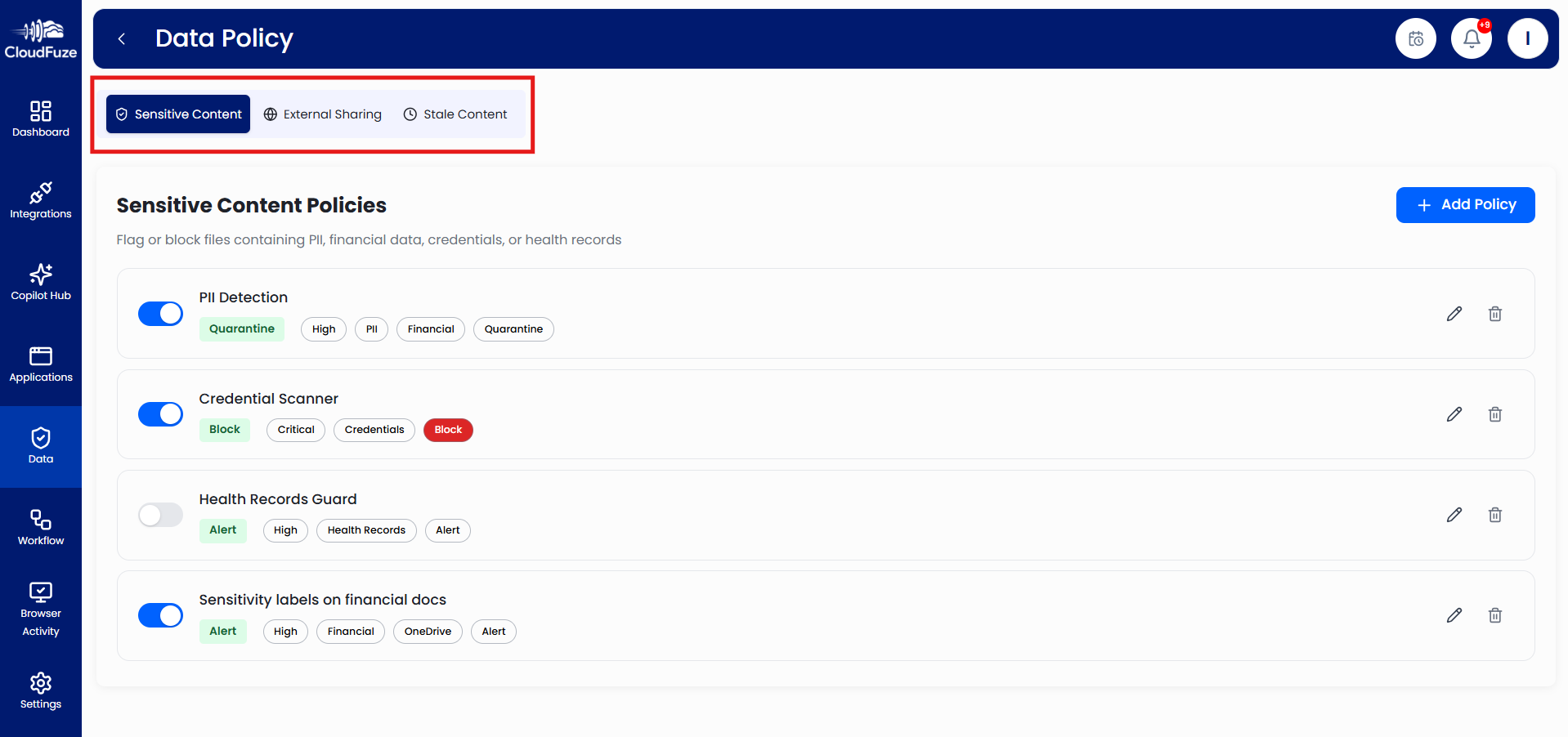Switch to the Stale Content tab

455,114
